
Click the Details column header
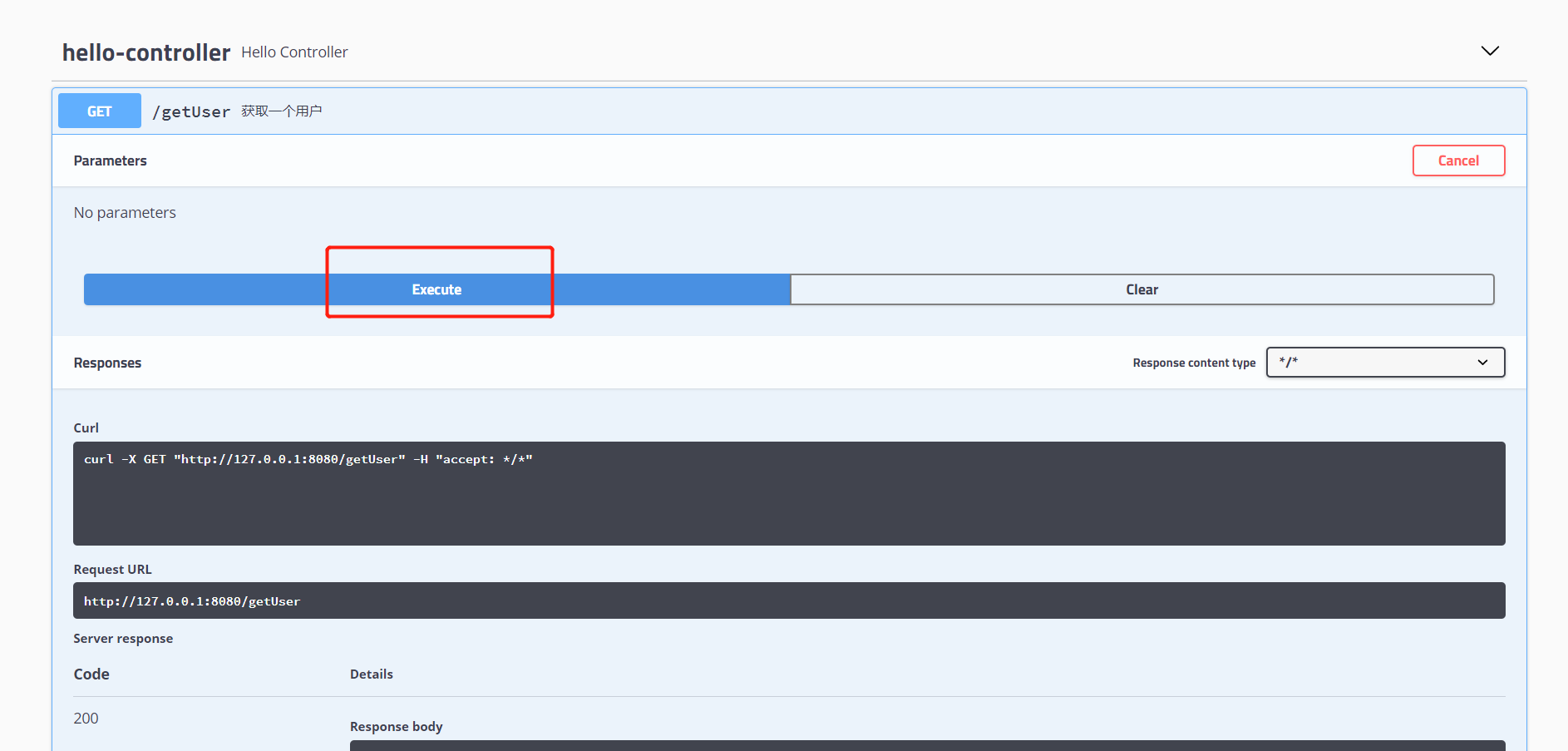pos(371,674)
